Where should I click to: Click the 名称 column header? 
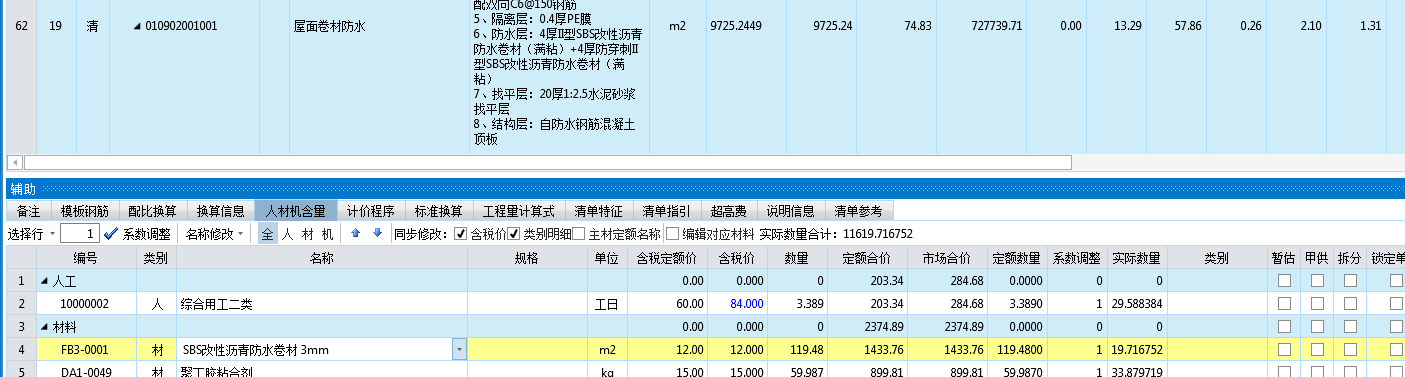pyautogui.click(x=322, y=258)
